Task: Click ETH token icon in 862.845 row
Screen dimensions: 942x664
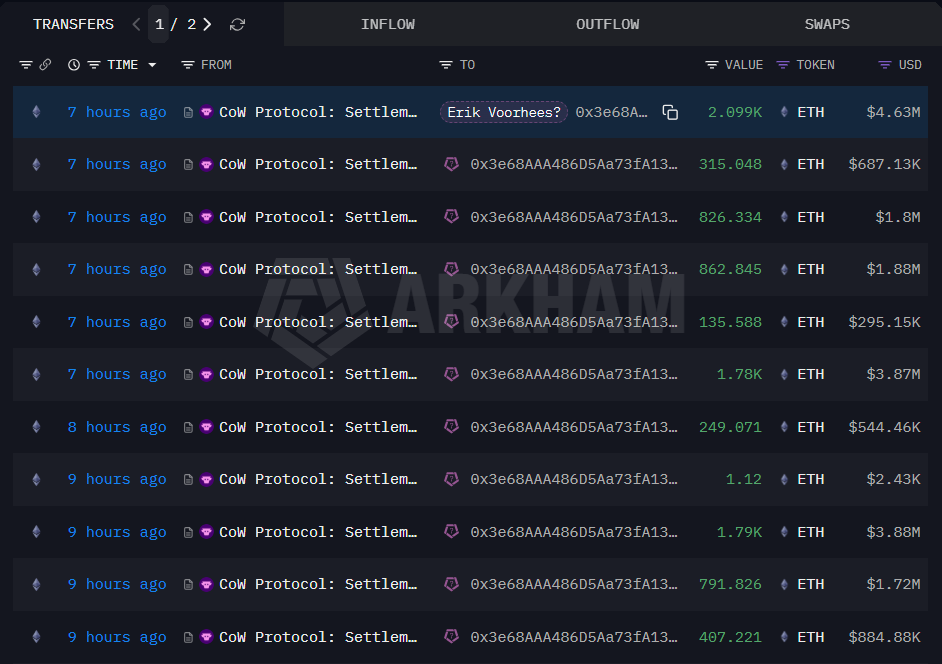Action: (784, 269)
